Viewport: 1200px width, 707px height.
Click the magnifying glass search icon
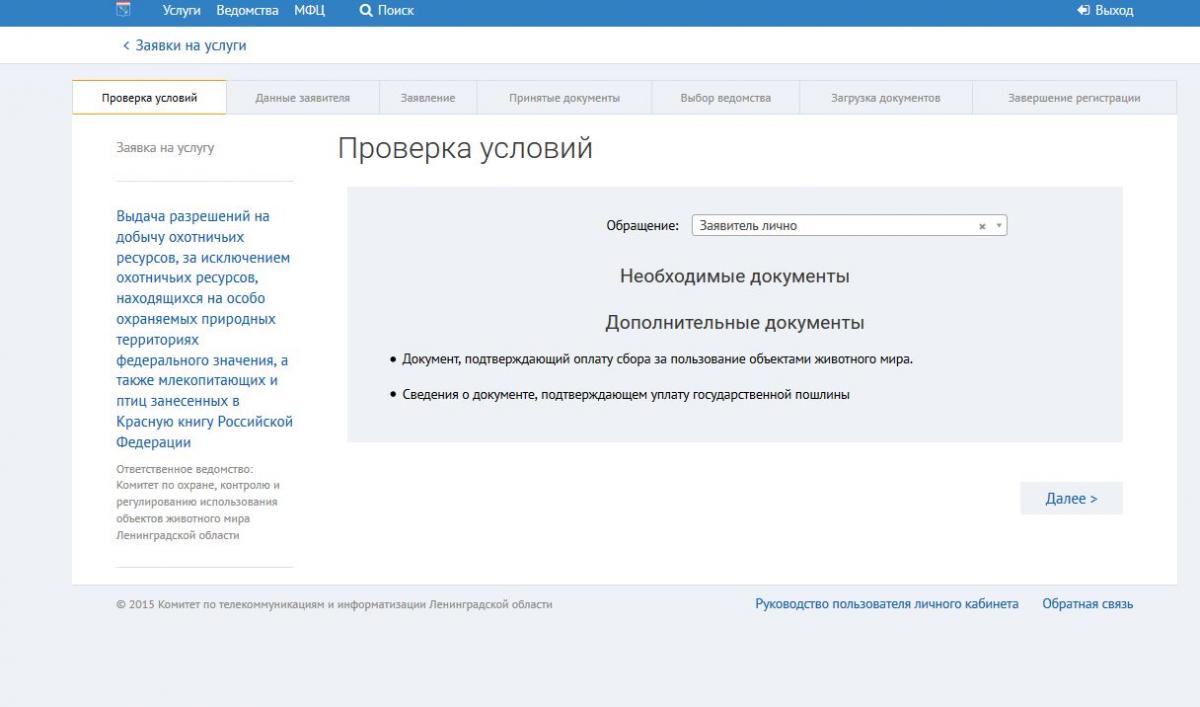[365, 10]
